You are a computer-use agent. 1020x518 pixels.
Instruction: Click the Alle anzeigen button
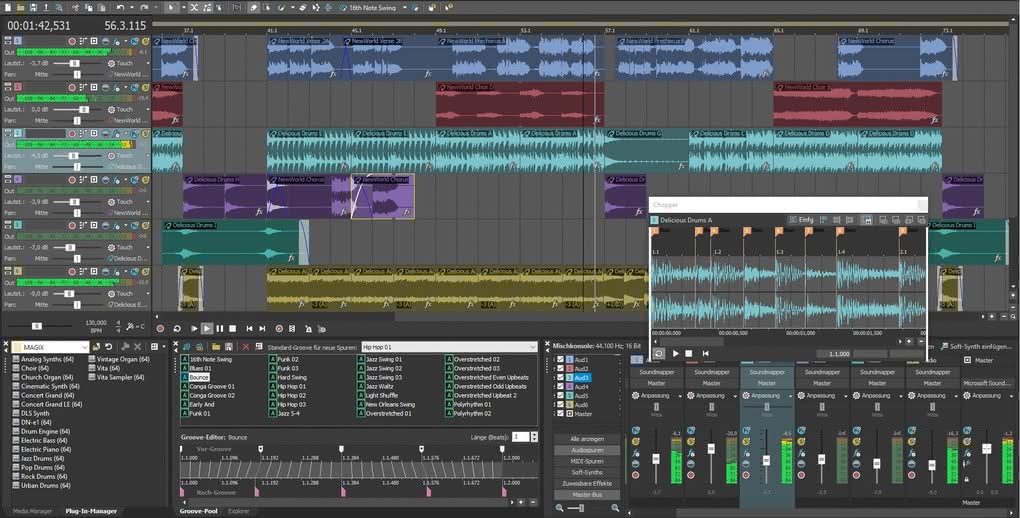(x=587, y=439)
